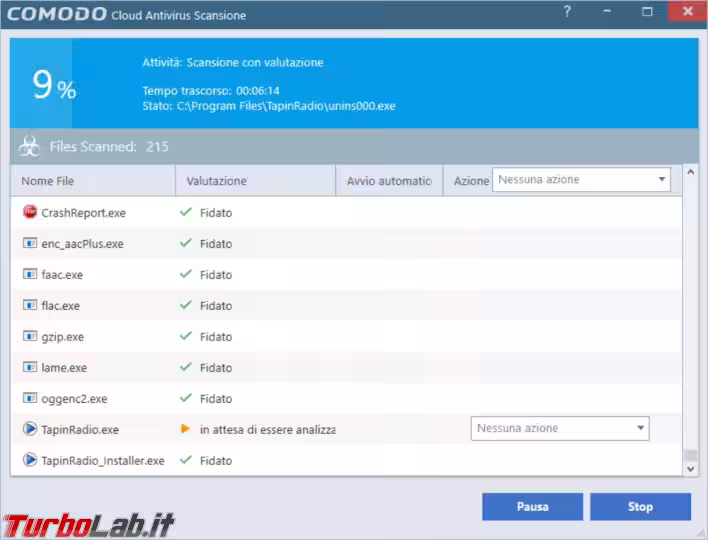Open the Azione header dropdown
This screenshot has height=540, width=708.
pos(581,179)
